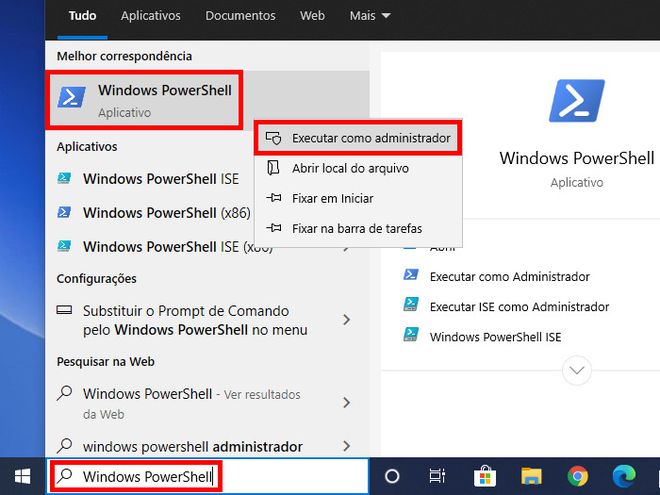Expand arrow for Windows PowerShell web results
Image resolution: width=660 pixels, height=495 pixels.
click(x=346, y=403)
